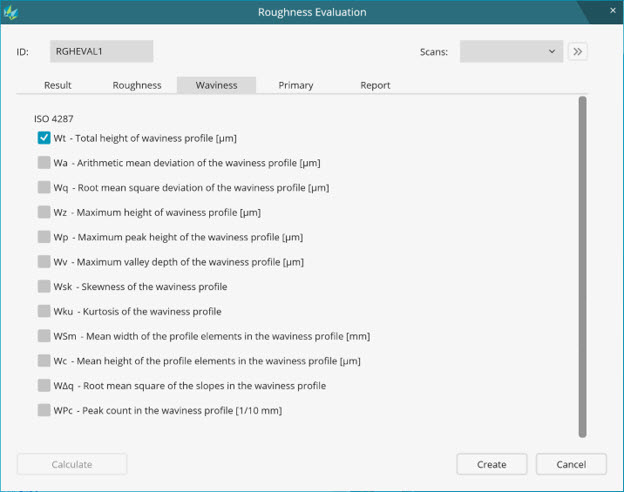Select Wv maximum valley depth checkbox
Image resolution: width=624 pixels, height=492 pixels.
[x=44, y=262]
